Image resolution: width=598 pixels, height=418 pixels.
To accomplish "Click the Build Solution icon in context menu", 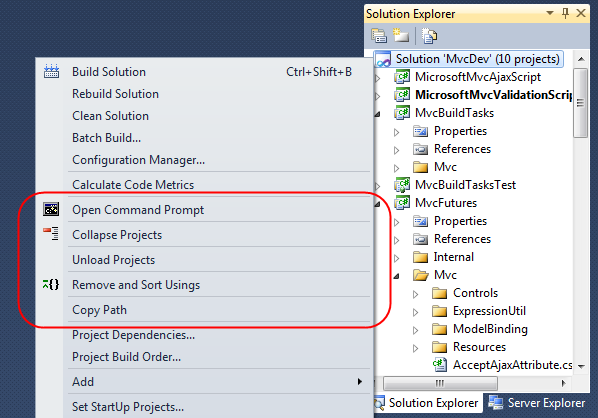I will 51,71.
